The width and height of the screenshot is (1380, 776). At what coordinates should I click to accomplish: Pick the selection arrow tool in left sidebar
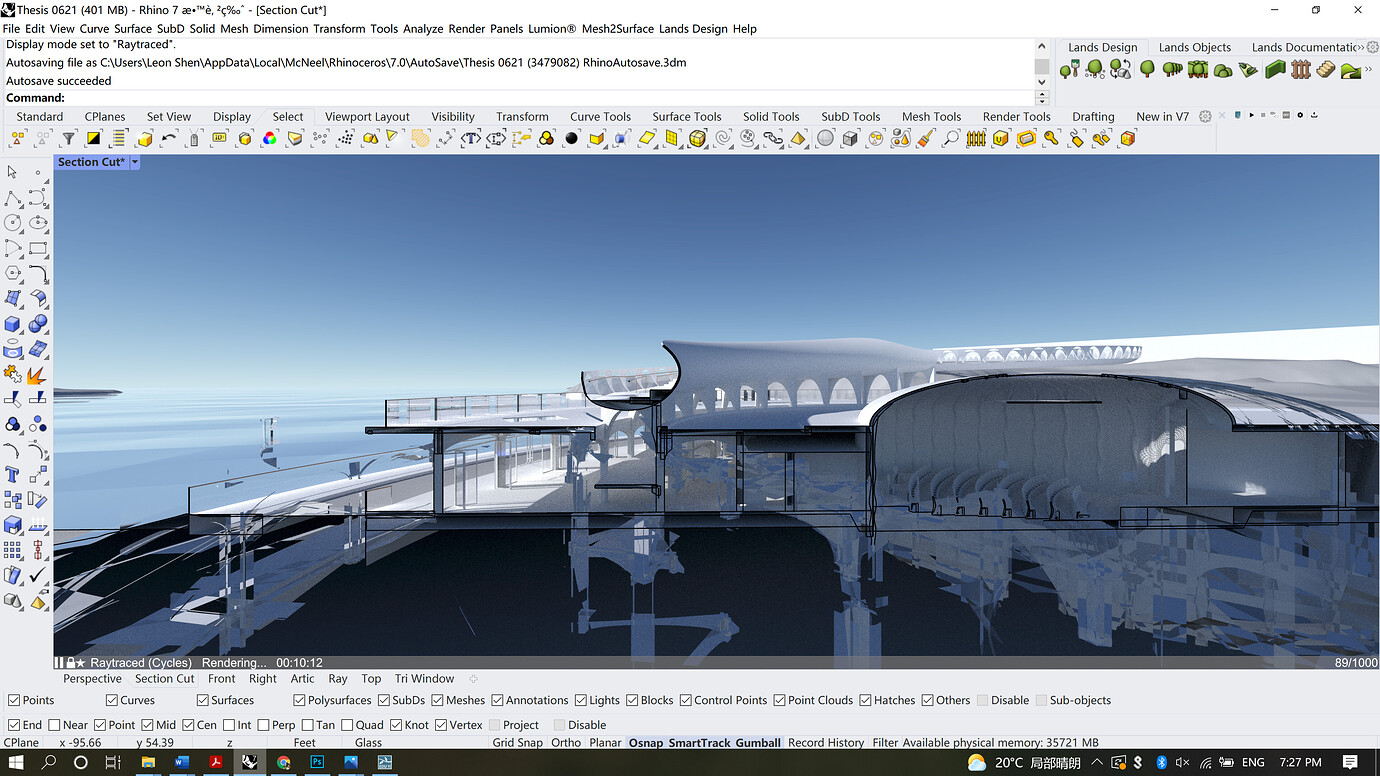pos(13,171)
